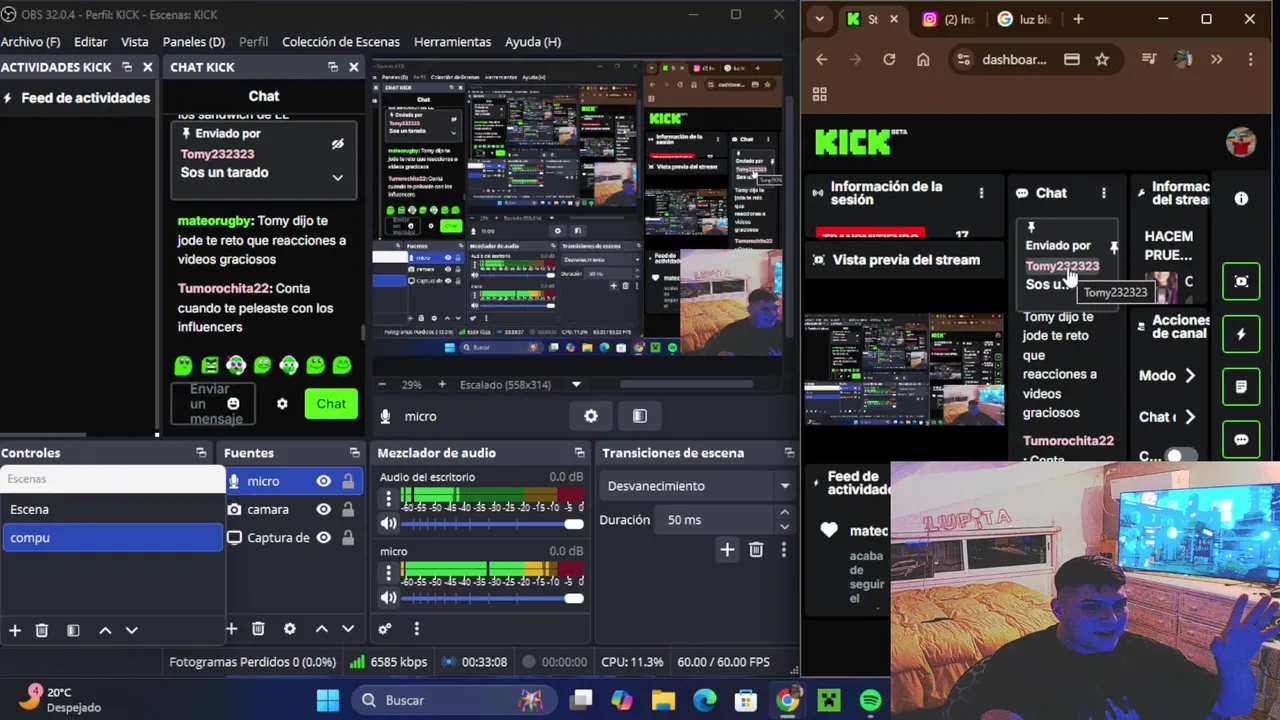Select the Escena scene

point(111,509)
